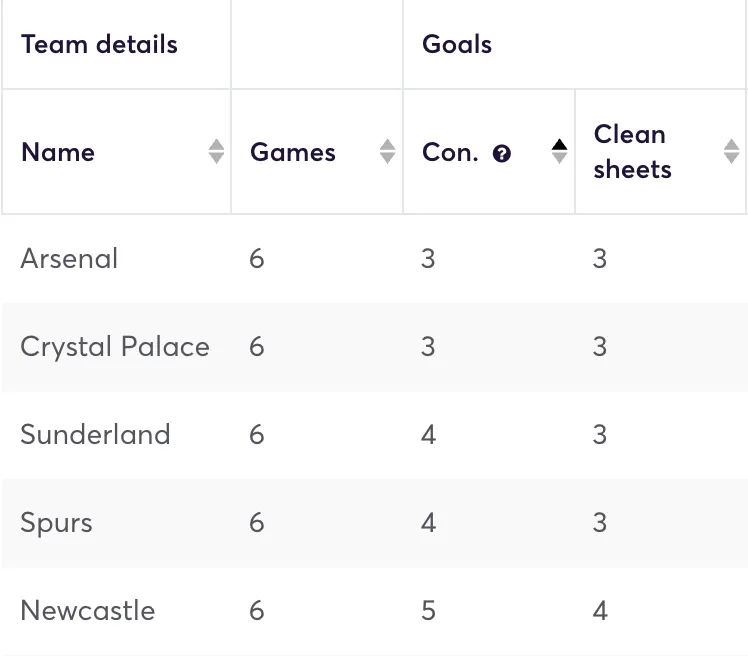The height and width of the screenshot is (656, 748).
Task: Sort by Clean sheets column arrows
Action: (731, 152)
